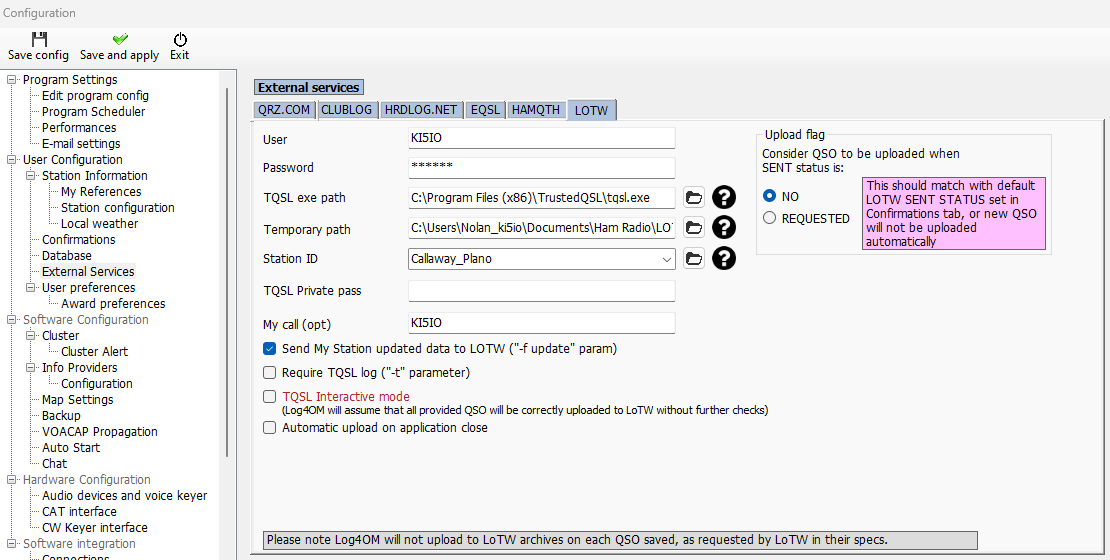1110x560 pixels.
Task: Open CW Keyer interface settings
Action: click(94, 528)
